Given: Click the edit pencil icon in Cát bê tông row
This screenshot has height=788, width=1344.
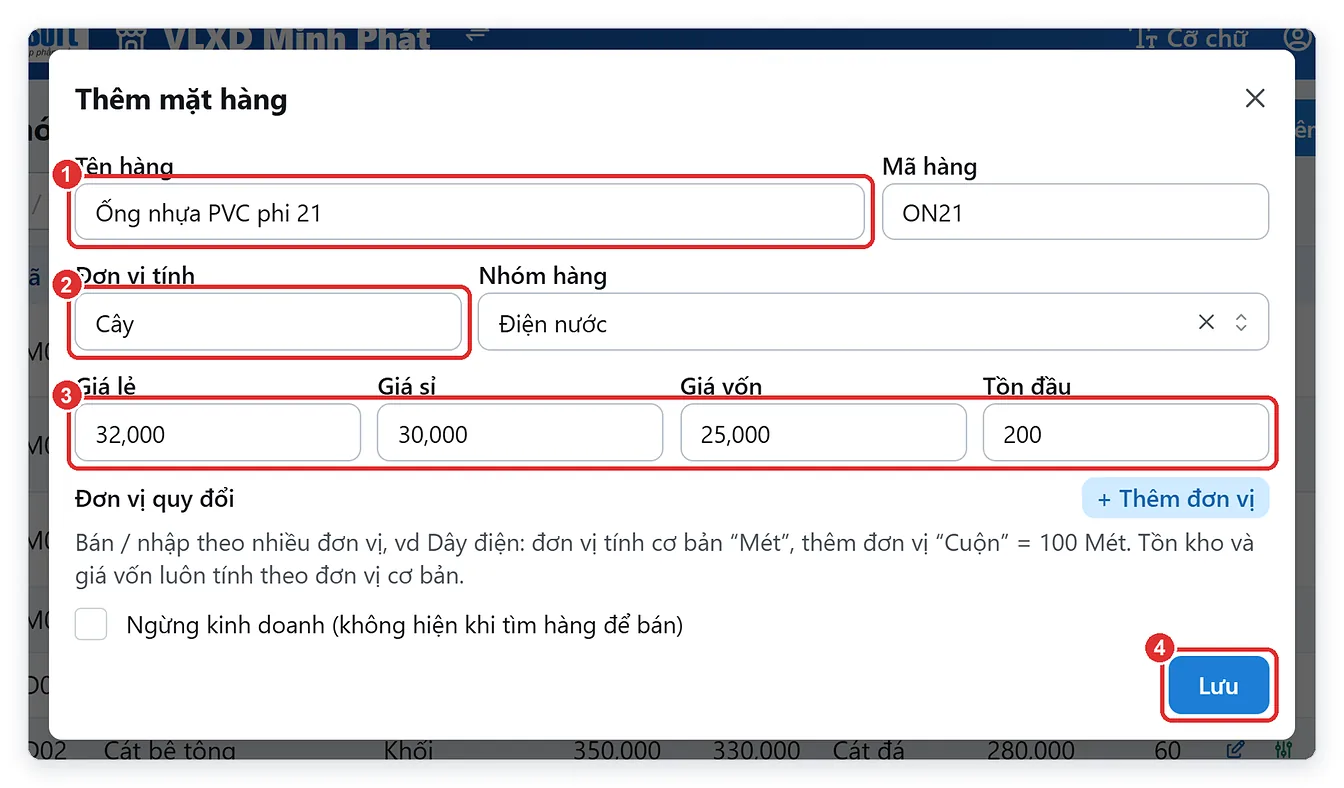Looking at the screenshot, I should (x=1235, y=749).
